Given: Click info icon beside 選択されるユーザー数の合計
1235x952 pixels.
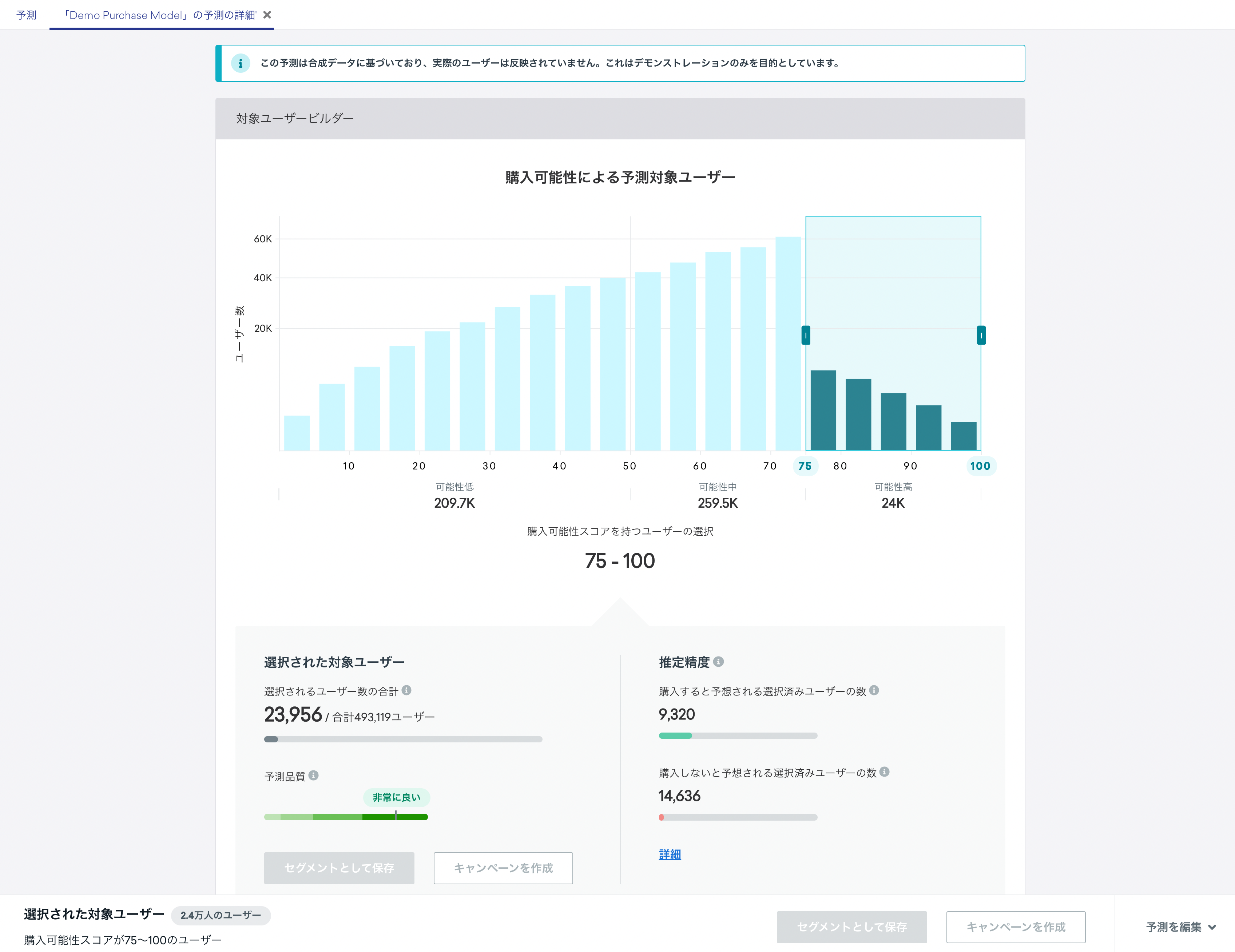Looking at the screenshot, I should 406,690.
